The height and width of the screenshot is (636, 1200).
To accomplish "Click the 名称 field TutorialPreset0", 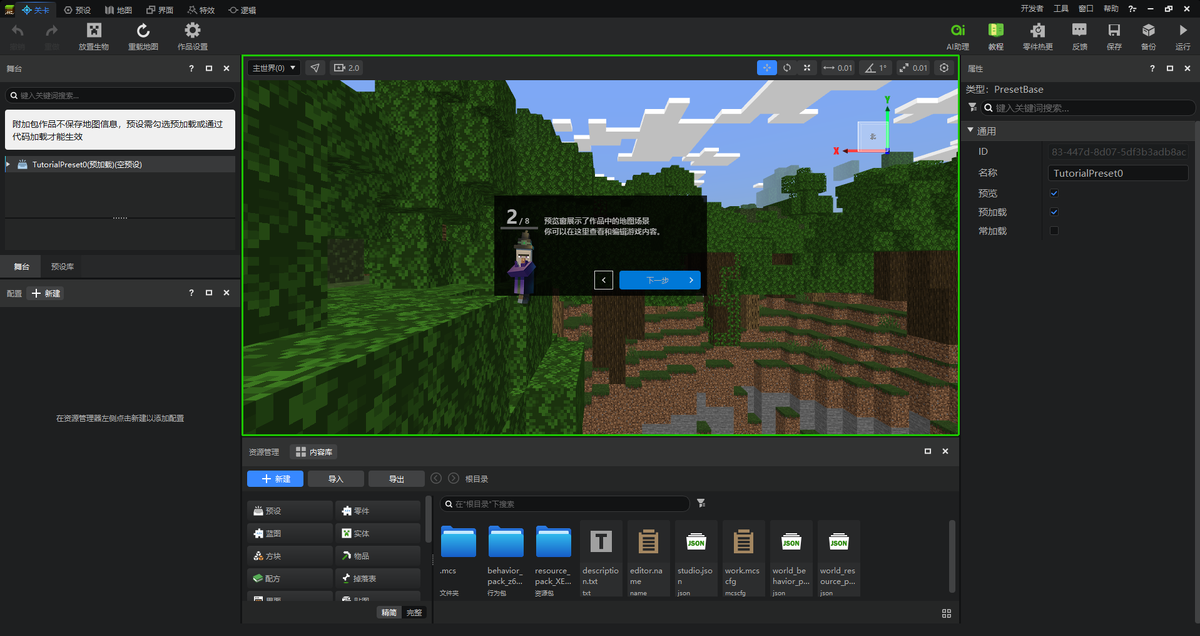I will [x=1118, y=173].
